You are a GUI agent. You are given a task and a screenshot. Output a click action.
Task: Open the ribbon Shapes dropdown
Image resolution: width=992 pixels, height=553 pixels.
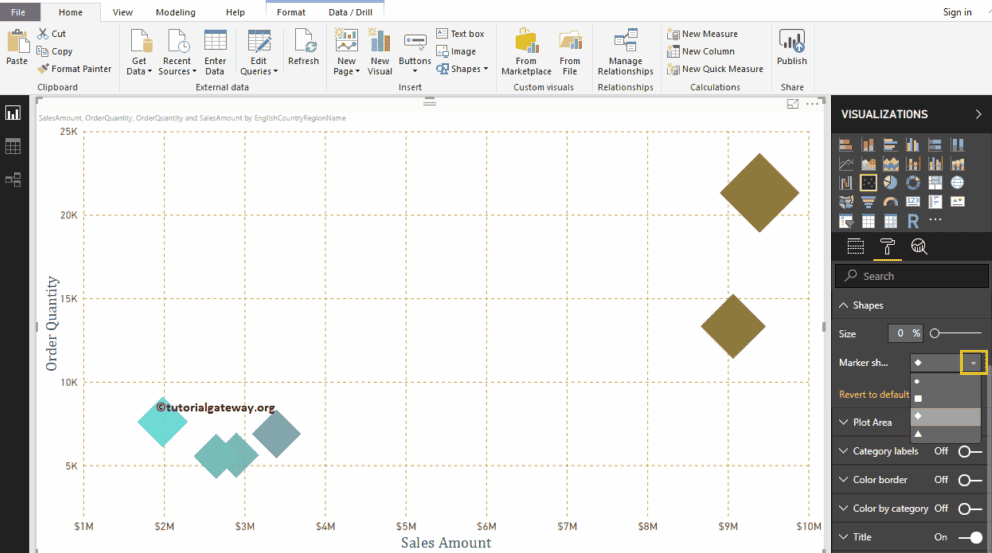[x=462, y=68]
